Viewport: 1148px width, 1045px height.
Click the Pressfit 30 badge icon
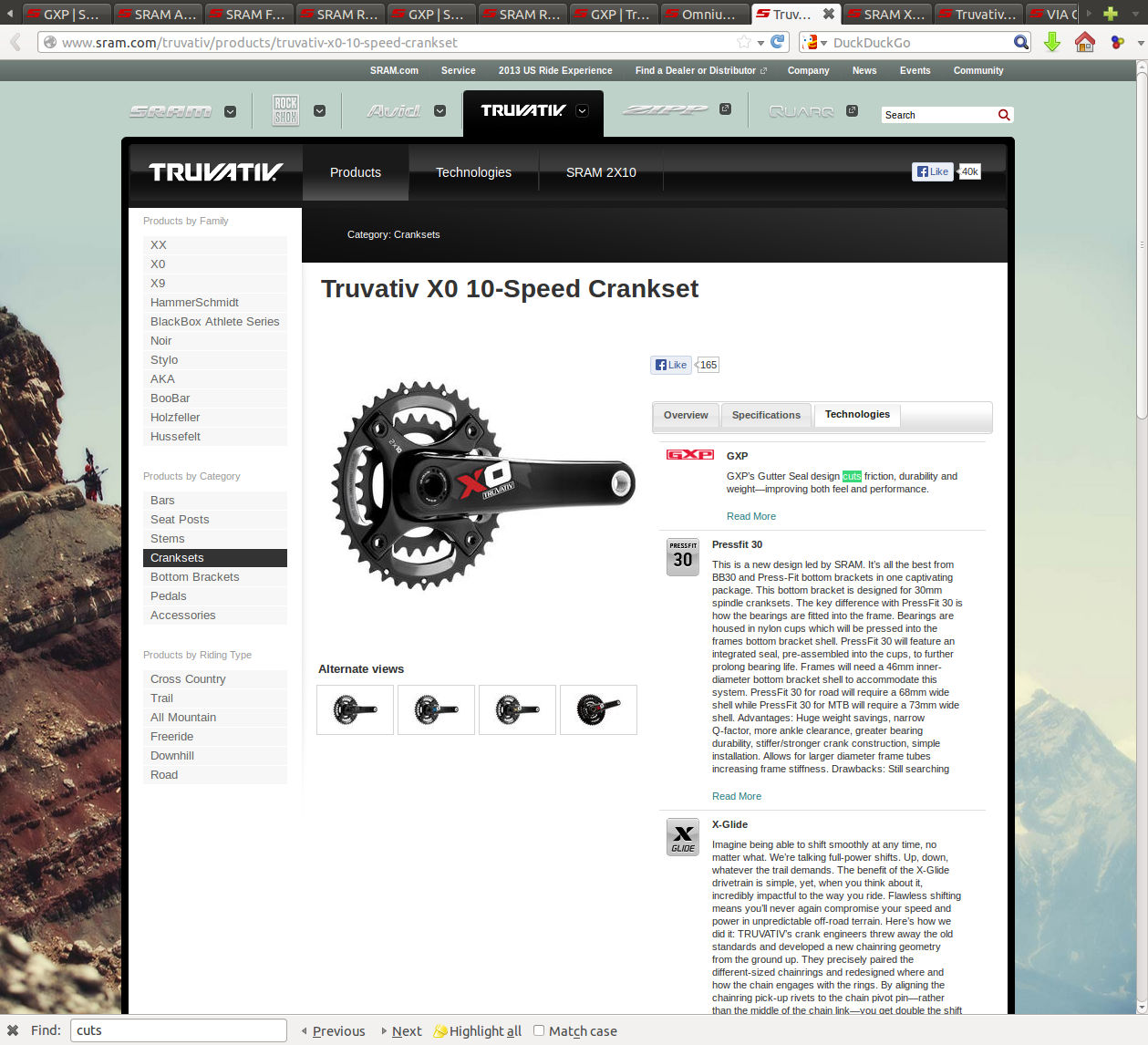[683, 556]
